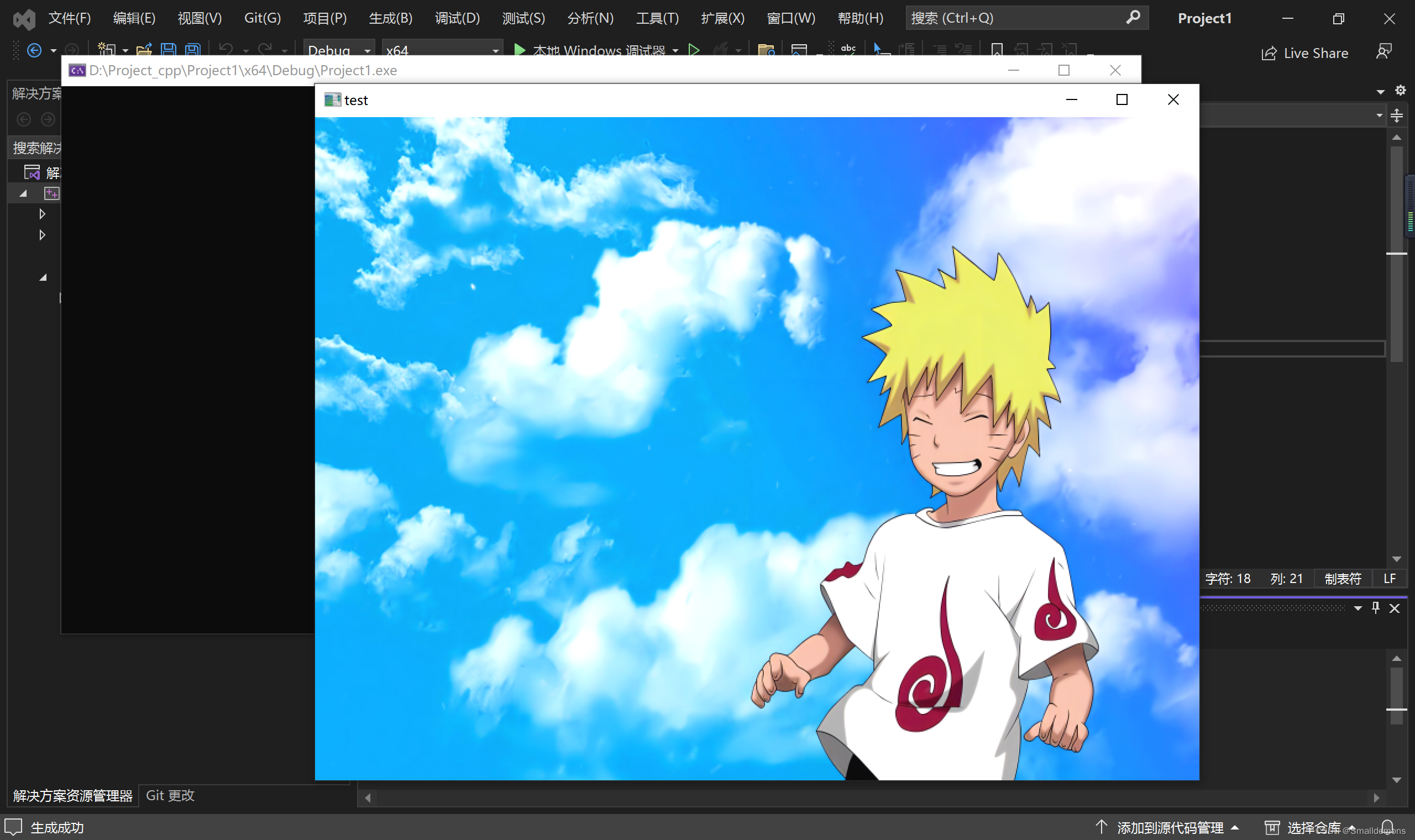1415x840 pixels.
Task: Close the output panel with X icon
Action: 1395,608
